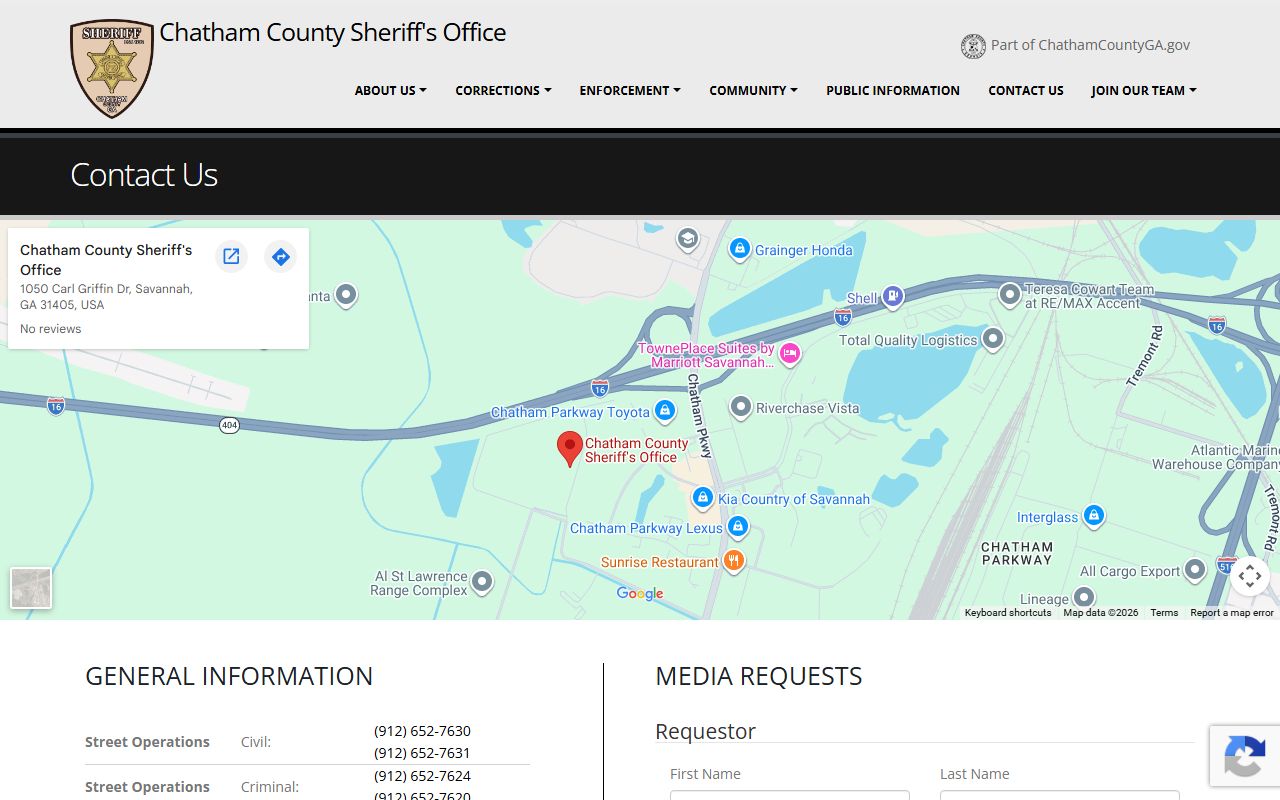This screenshot has width=1280, height=800.
Task: Click the Sheriff badge logo
Action: pyautogui.click(x=112, y=68)
